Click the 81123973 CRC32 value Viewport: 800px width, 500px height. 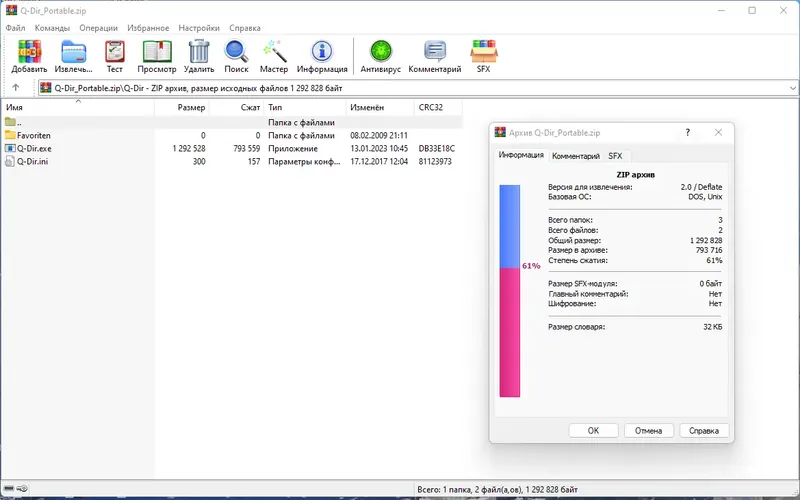pyautogui.click(x=435, y=161)
